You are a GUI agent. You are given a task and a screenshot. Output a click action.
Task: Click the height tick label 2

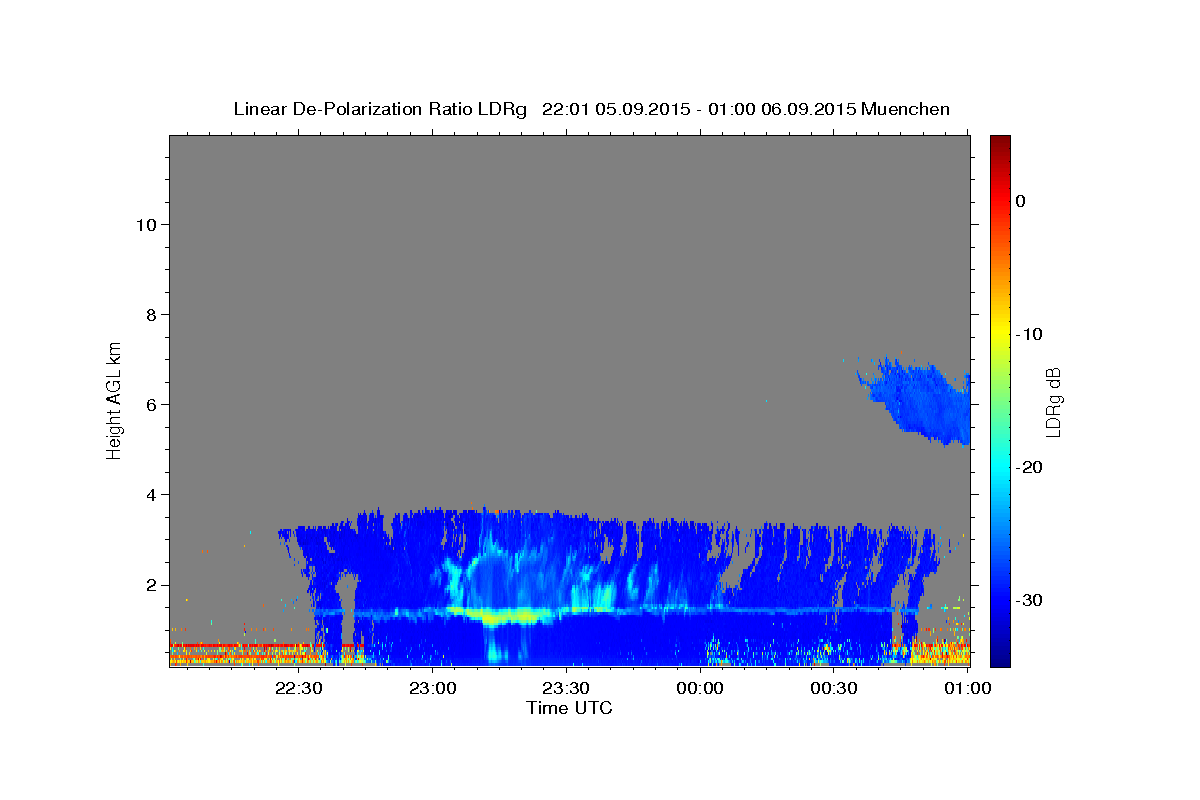click(x=150, y=584)
